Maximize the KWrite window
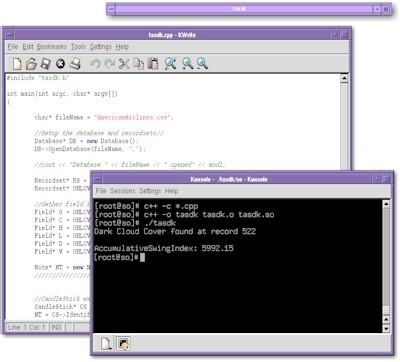Viewport: 400px width, 362px height. coord(345,34)
